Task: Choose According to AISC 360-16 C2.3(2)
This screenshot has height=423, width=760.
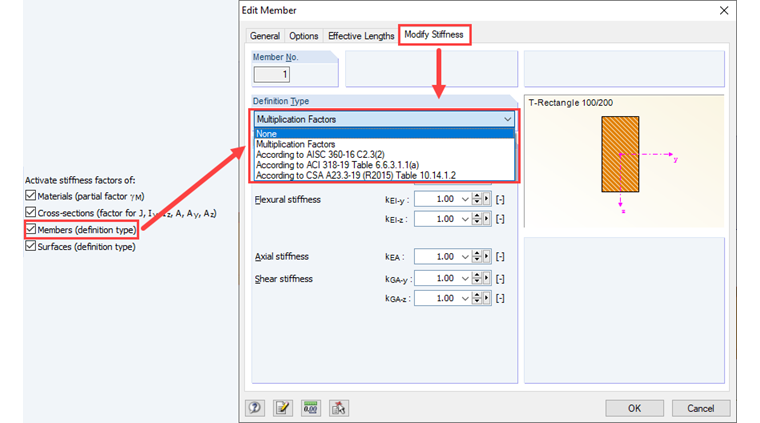Action: point(384,155)
